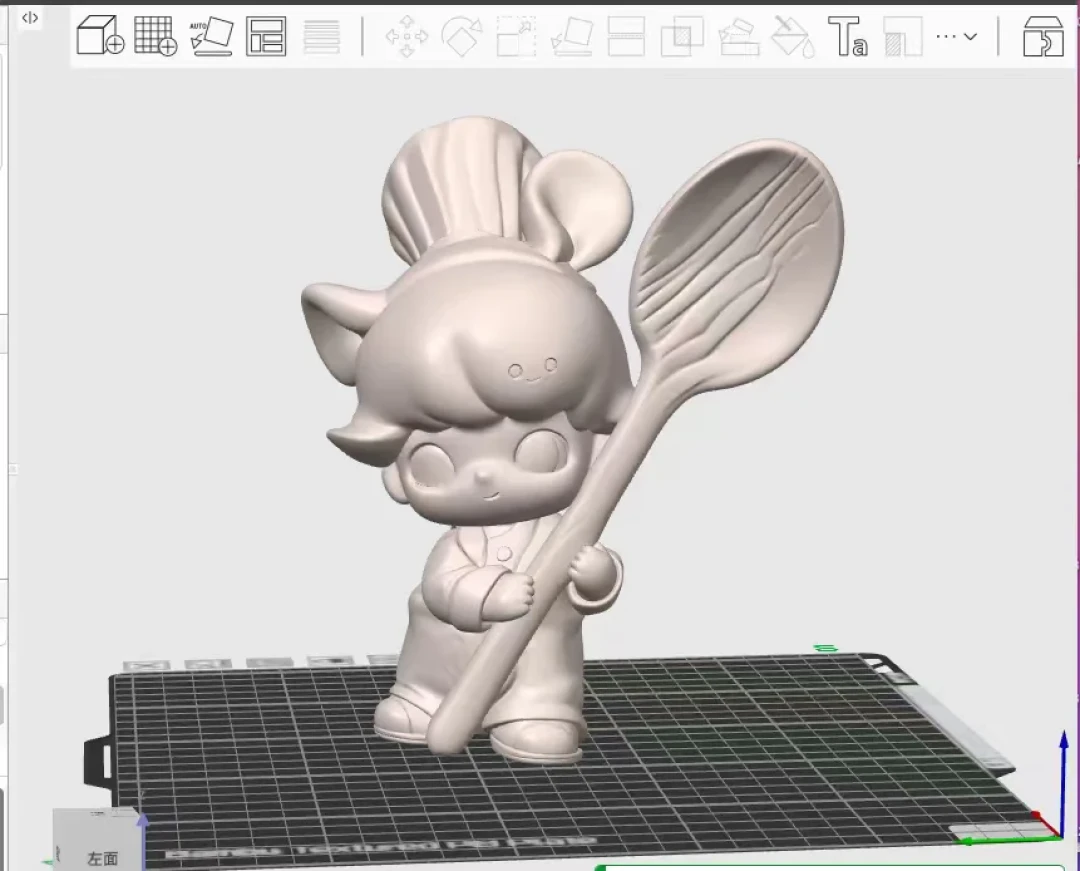Open the variable layer height tool
This screenshot has height=871, width=1080.
point(322,36)
